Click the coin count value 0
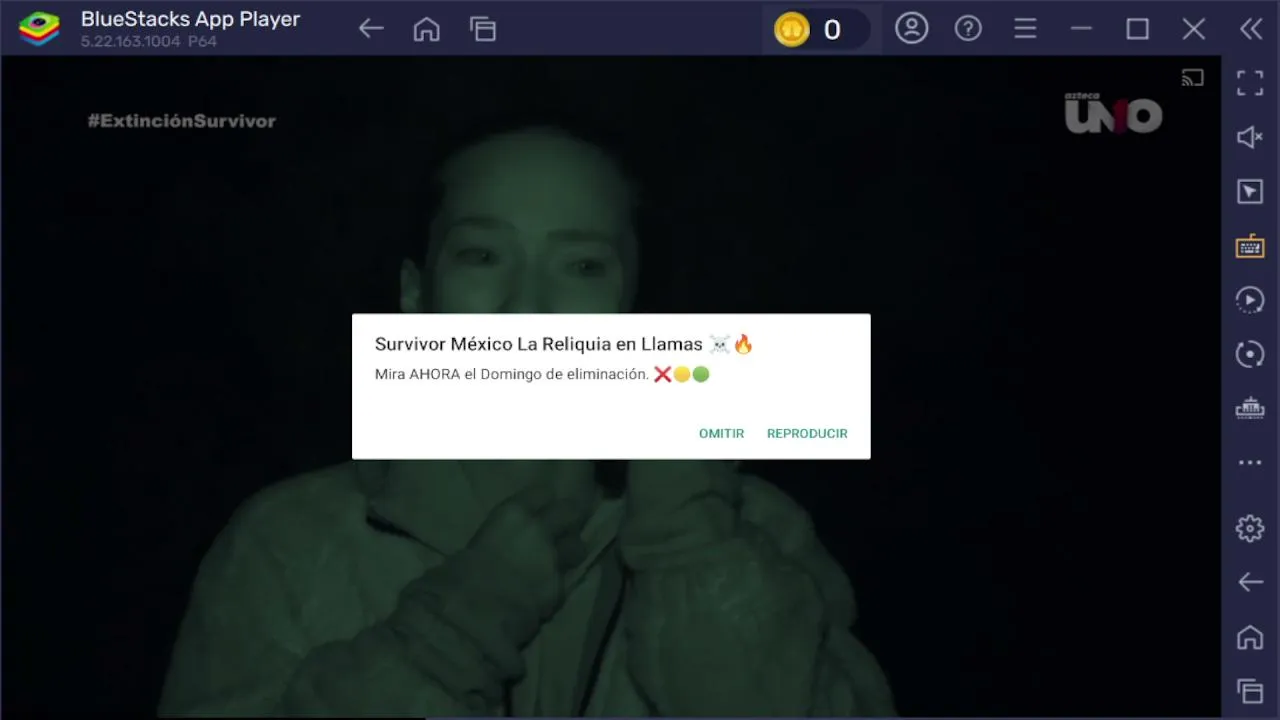 coord(832,30)
